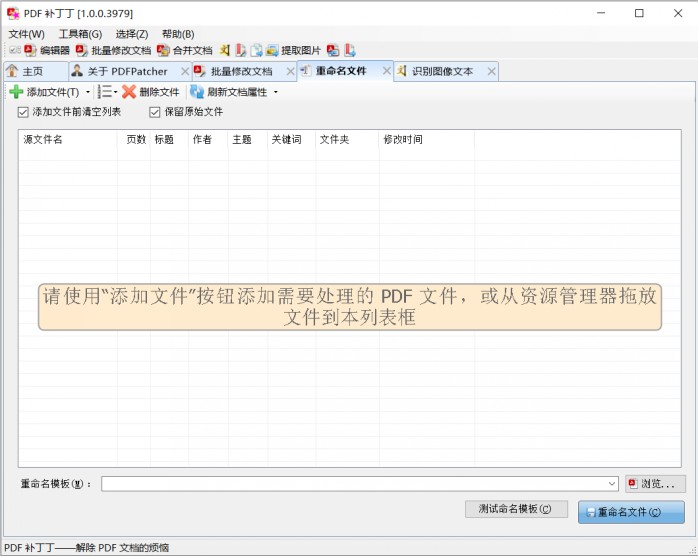Click the 删除文件 button label
Viewport: 698px width, 556px height.
(159, 92)
